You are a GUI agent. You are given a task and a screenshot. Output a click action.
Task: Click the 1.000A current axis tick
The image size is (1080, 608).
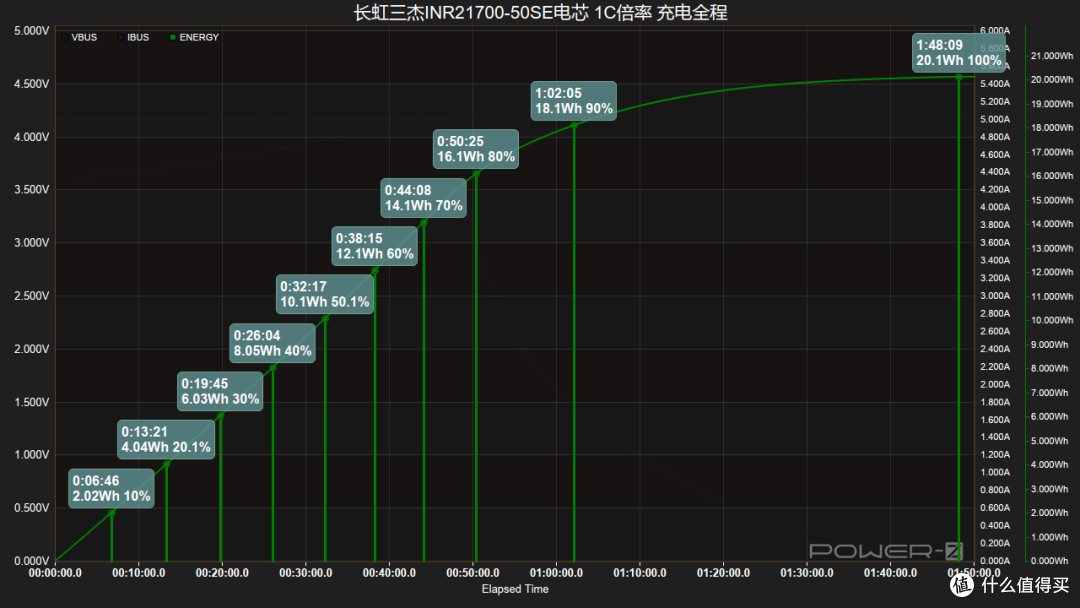pyautogui.click(x=995, y=472)
